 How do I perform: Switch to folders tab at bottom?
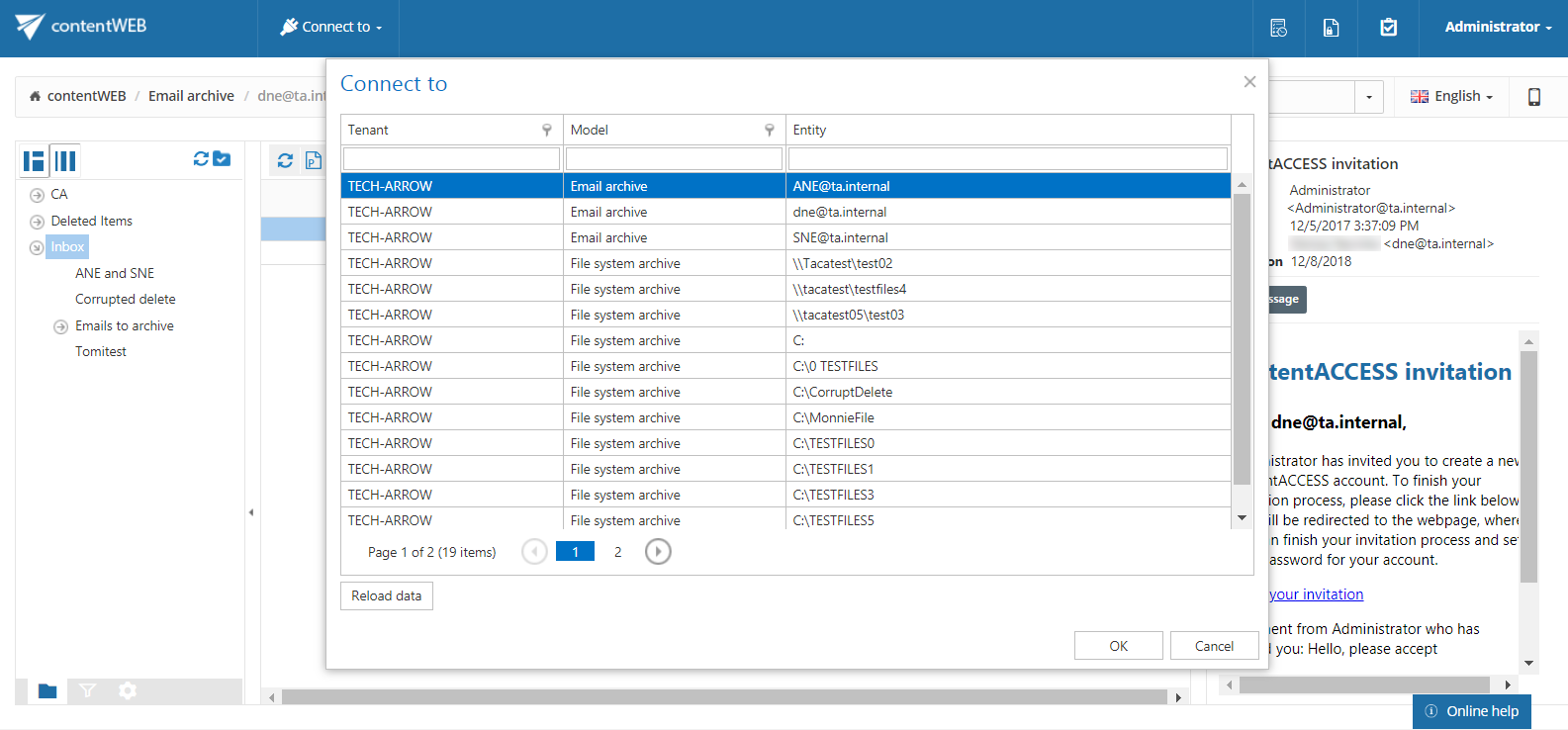pyautogui.click(x=46, y=690)
